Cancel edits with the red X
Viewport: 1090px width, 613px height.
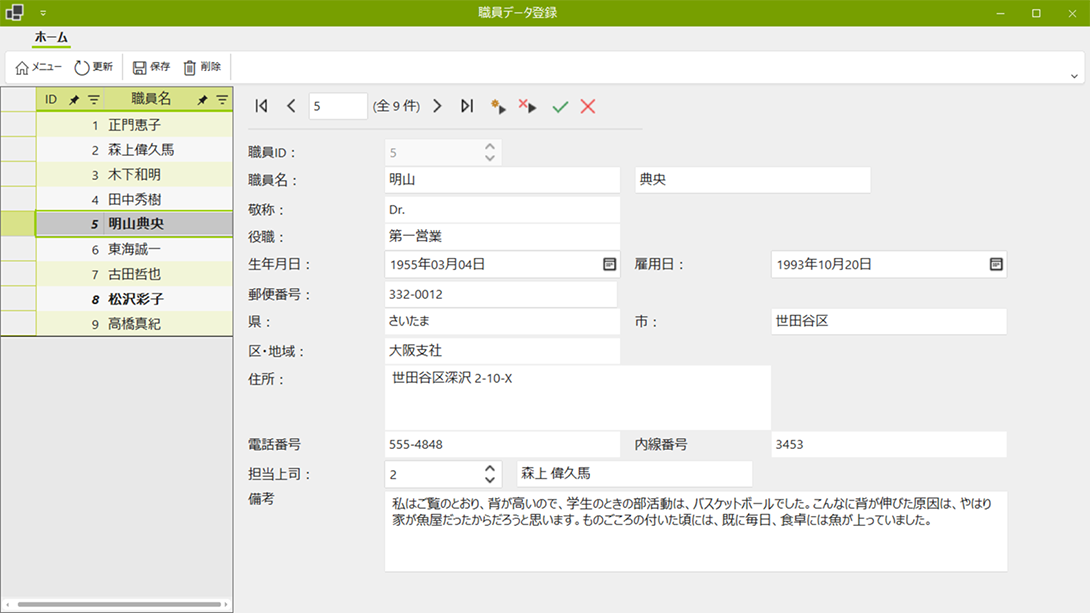pyautogui.click(x=588, y=106)
